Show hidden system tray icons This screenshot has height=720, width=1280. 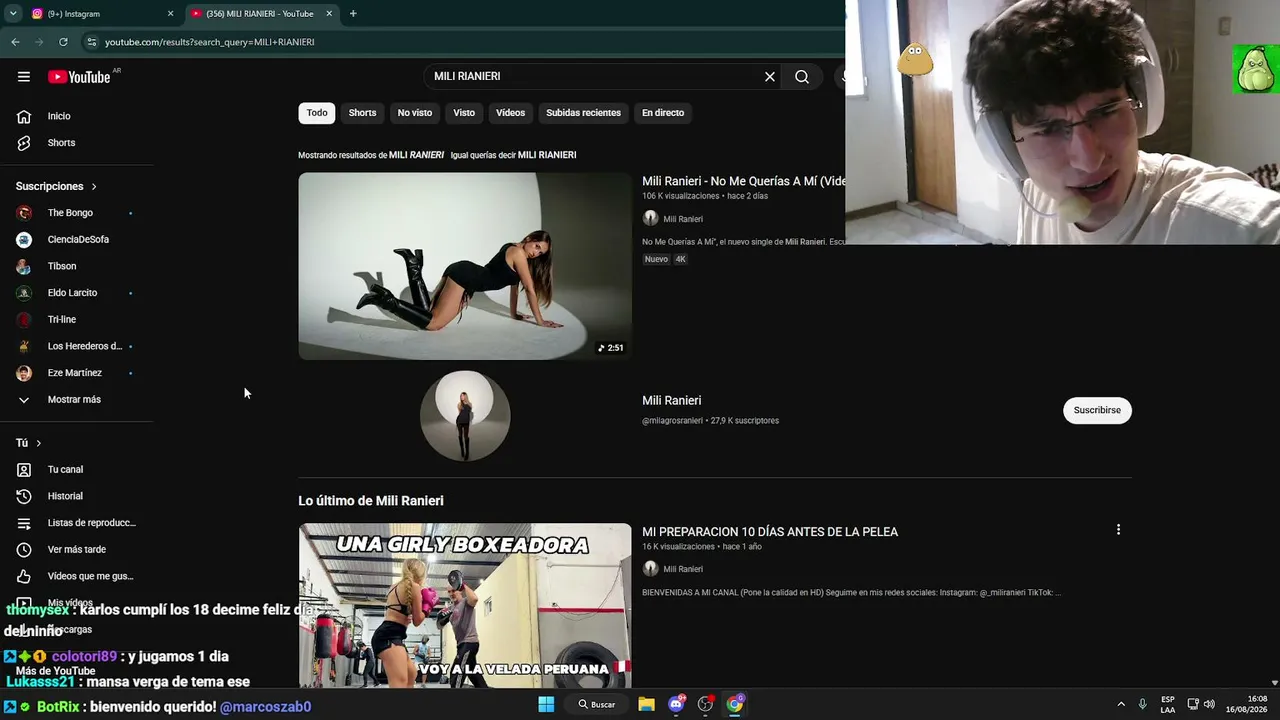click(x=1121, y=704)
